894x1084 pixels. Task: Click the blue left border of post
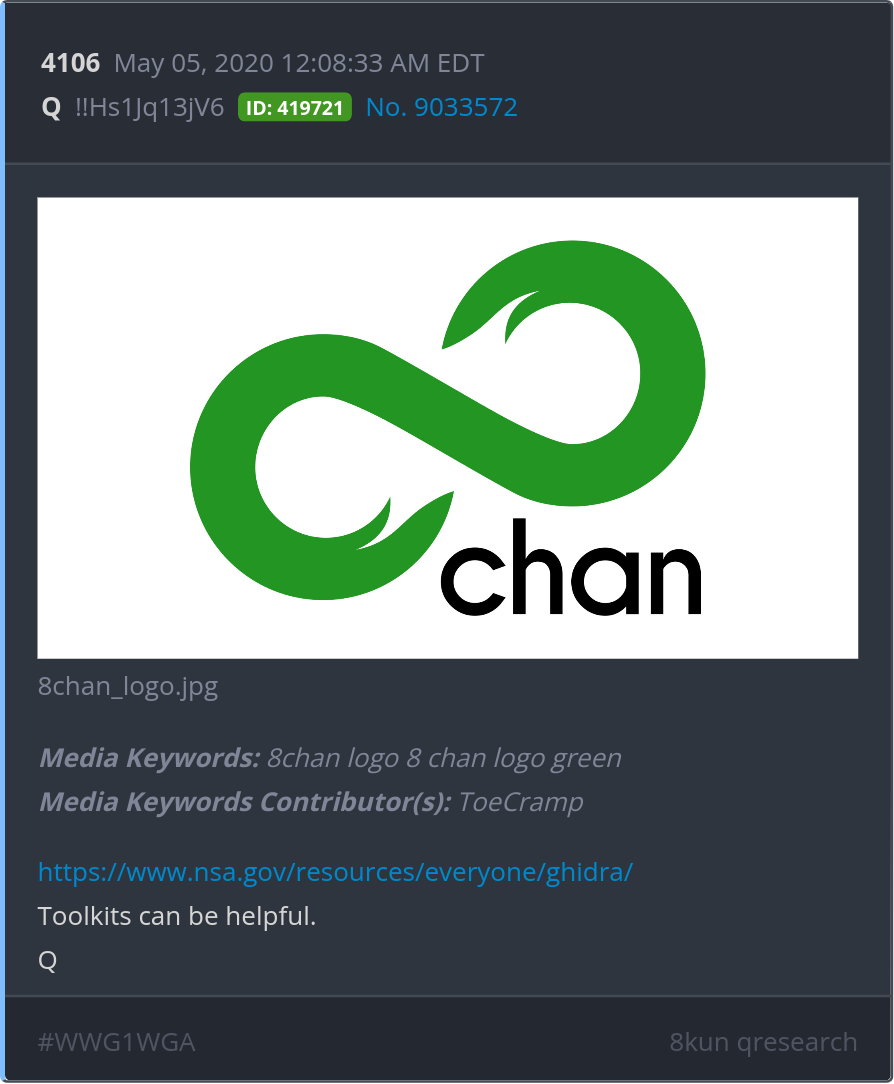(2, 542)
